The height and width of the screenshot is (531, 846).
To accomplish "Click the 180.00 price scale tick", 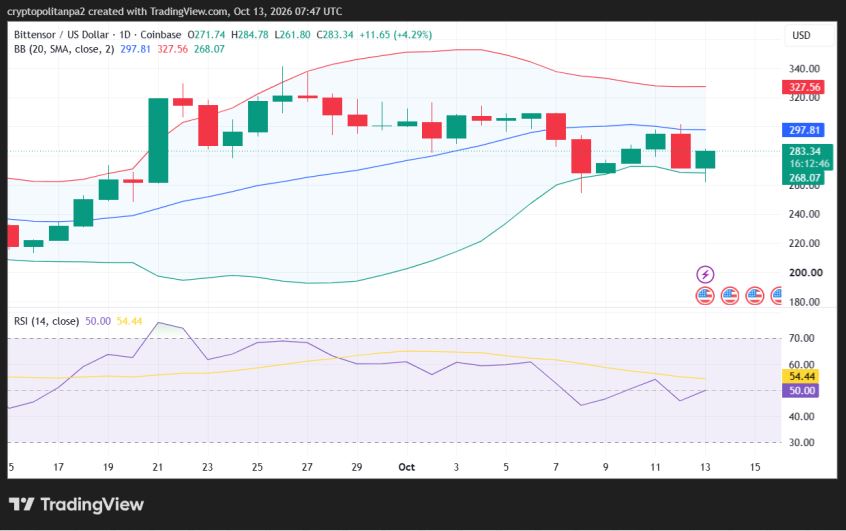I will pyautogui.click(x=804, y=302).
